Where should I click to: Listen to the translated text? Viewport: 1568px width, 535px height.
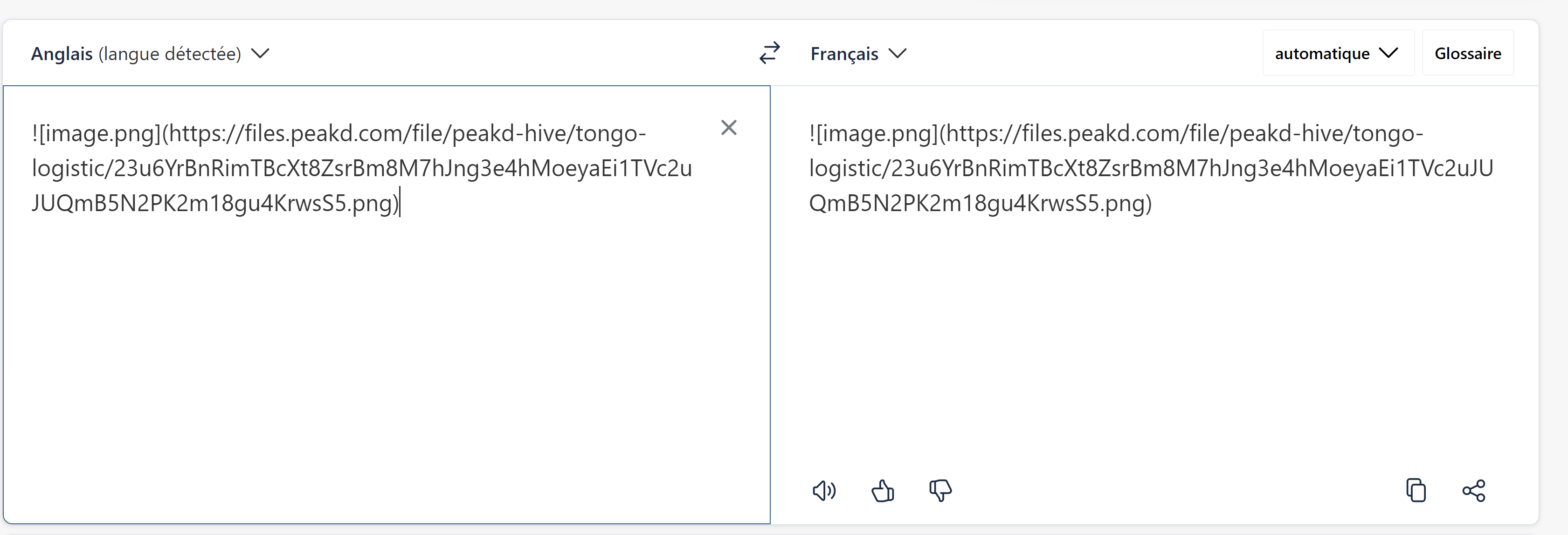[x=824, y=491]
